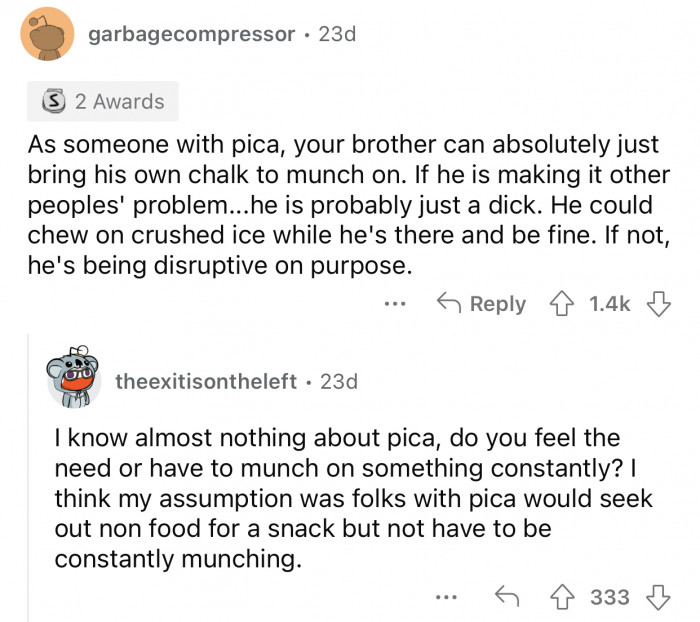Click the 333 vote count
This screenshot has height=622, width=700.
610,597
